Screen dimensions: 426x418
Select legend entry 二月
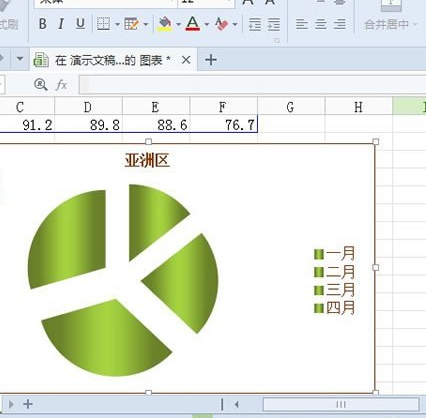click(334, 271)
